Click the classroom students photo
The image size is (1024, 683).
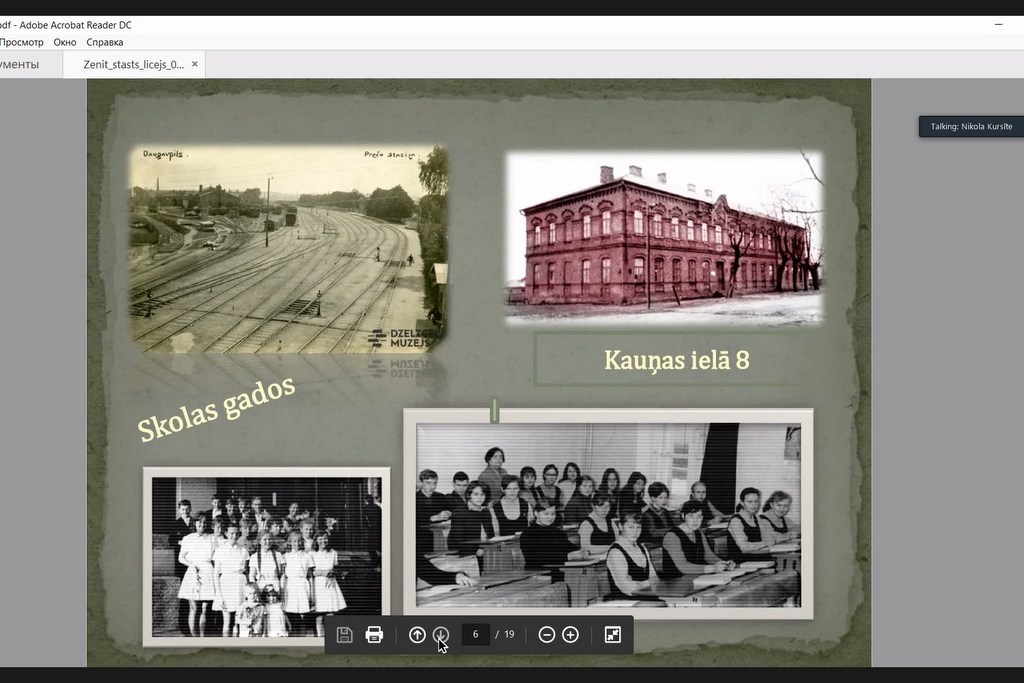pyautogui.click(x=608, y=514)
